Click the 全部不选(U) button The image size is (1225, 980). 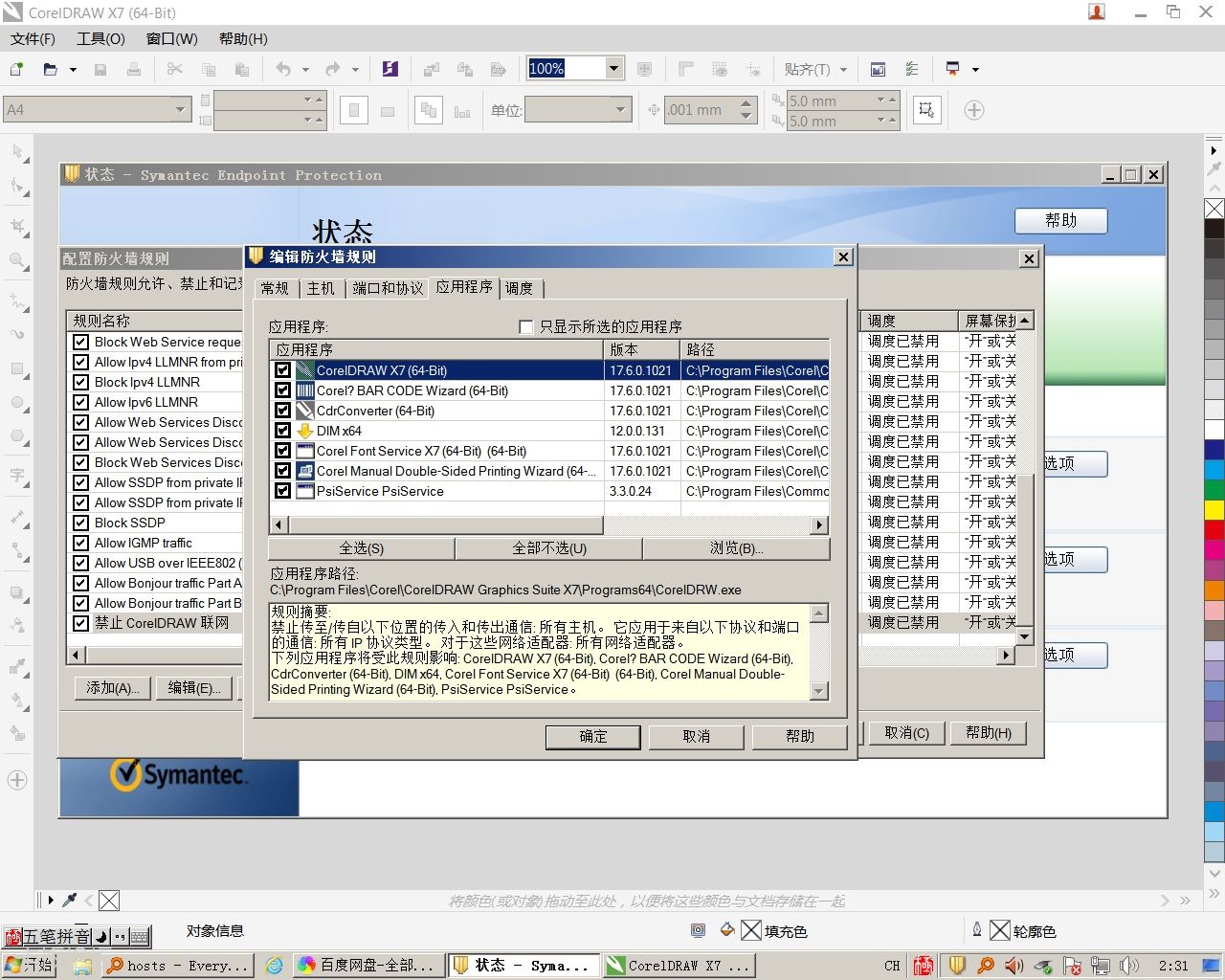[x=549, y=548]
